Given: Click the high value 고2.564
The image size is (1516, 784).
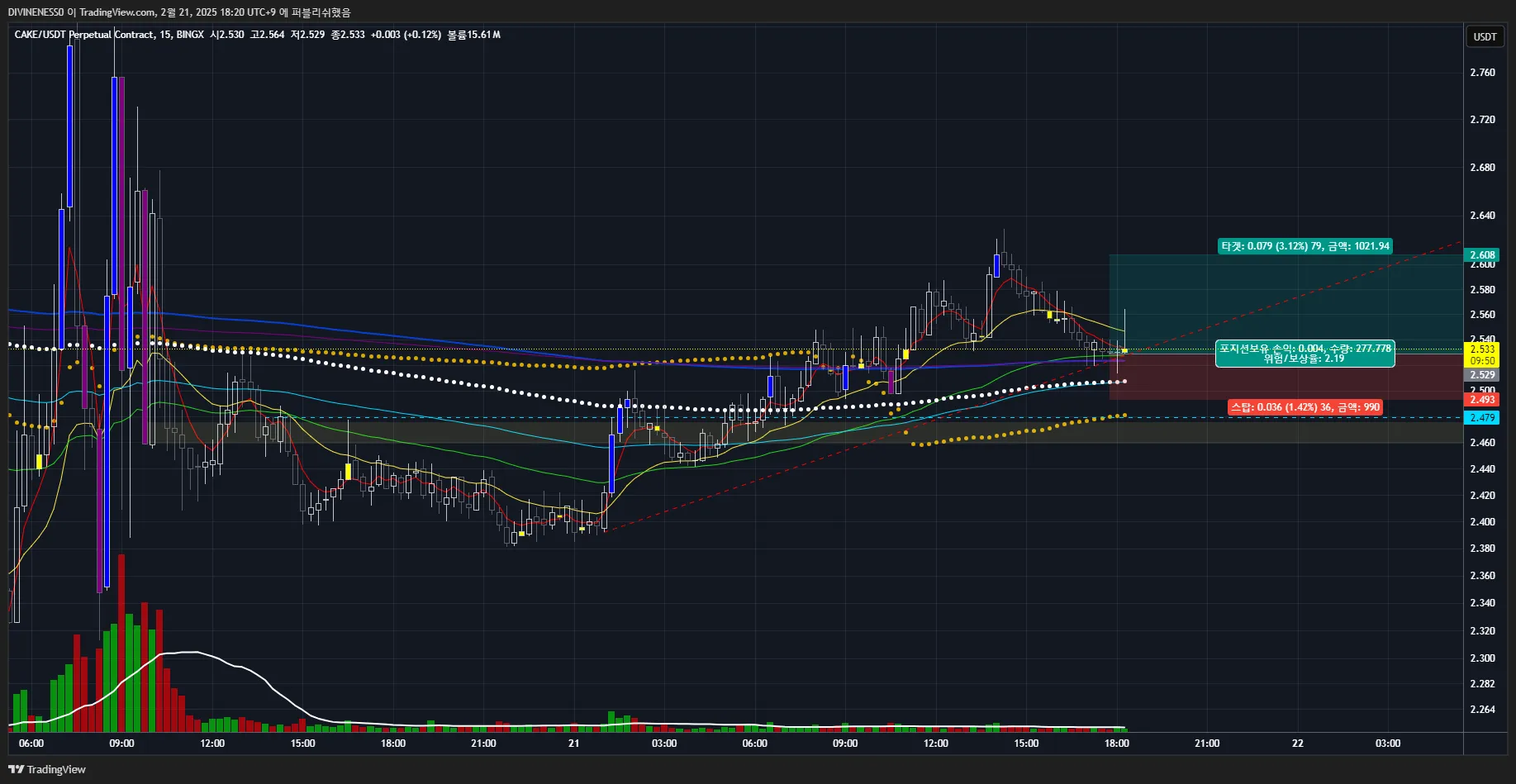Looking at the screenshot, I should pyautogui.click(x=268, y=35).
